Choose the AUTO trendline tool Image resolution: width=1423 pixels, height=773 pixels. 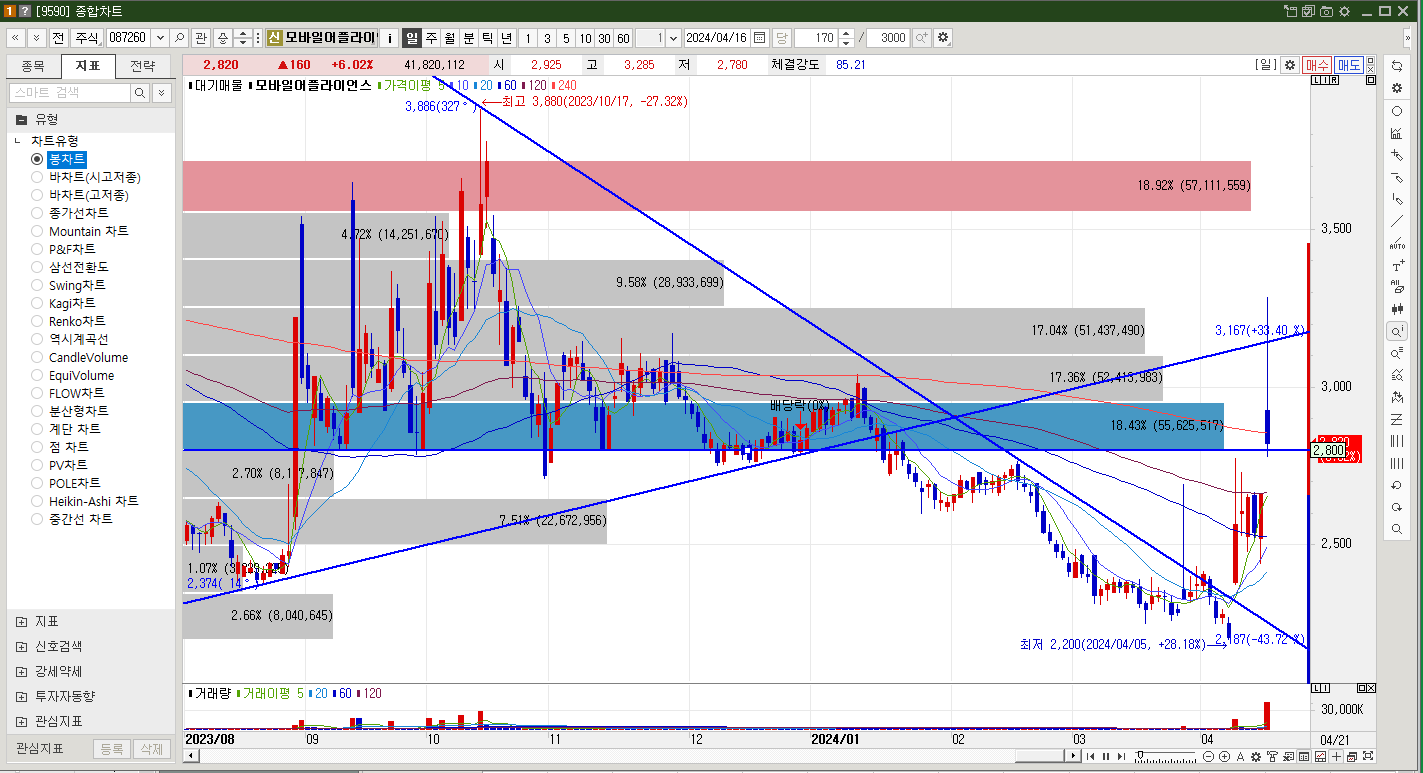(x=1397, y=243)
